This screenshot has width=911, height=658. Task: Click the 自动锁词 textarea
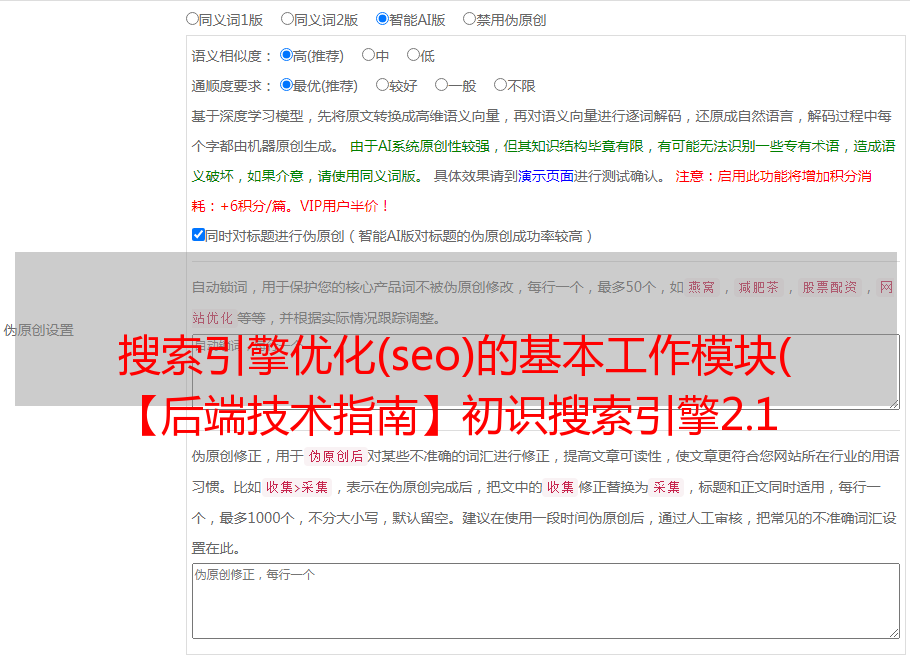point(546,372)
